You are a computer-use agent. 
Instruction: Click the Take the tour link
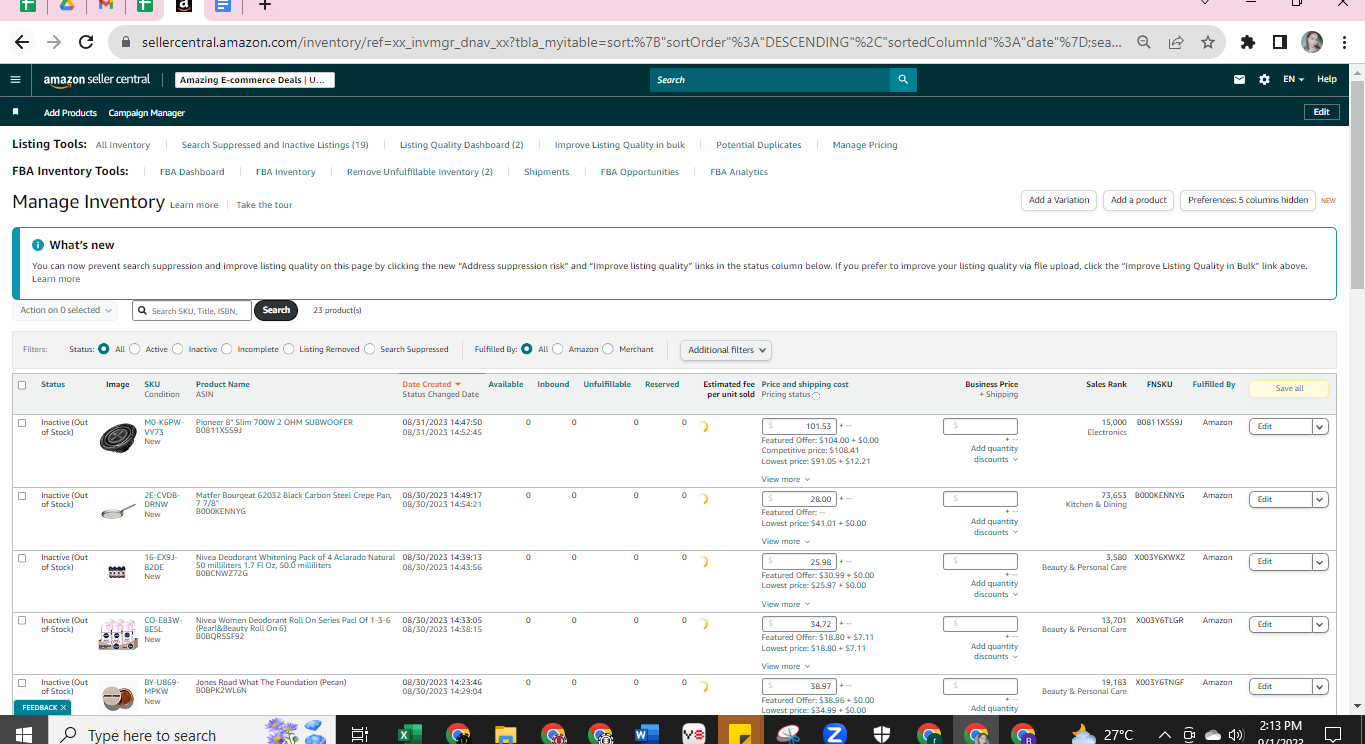(264, 205)
